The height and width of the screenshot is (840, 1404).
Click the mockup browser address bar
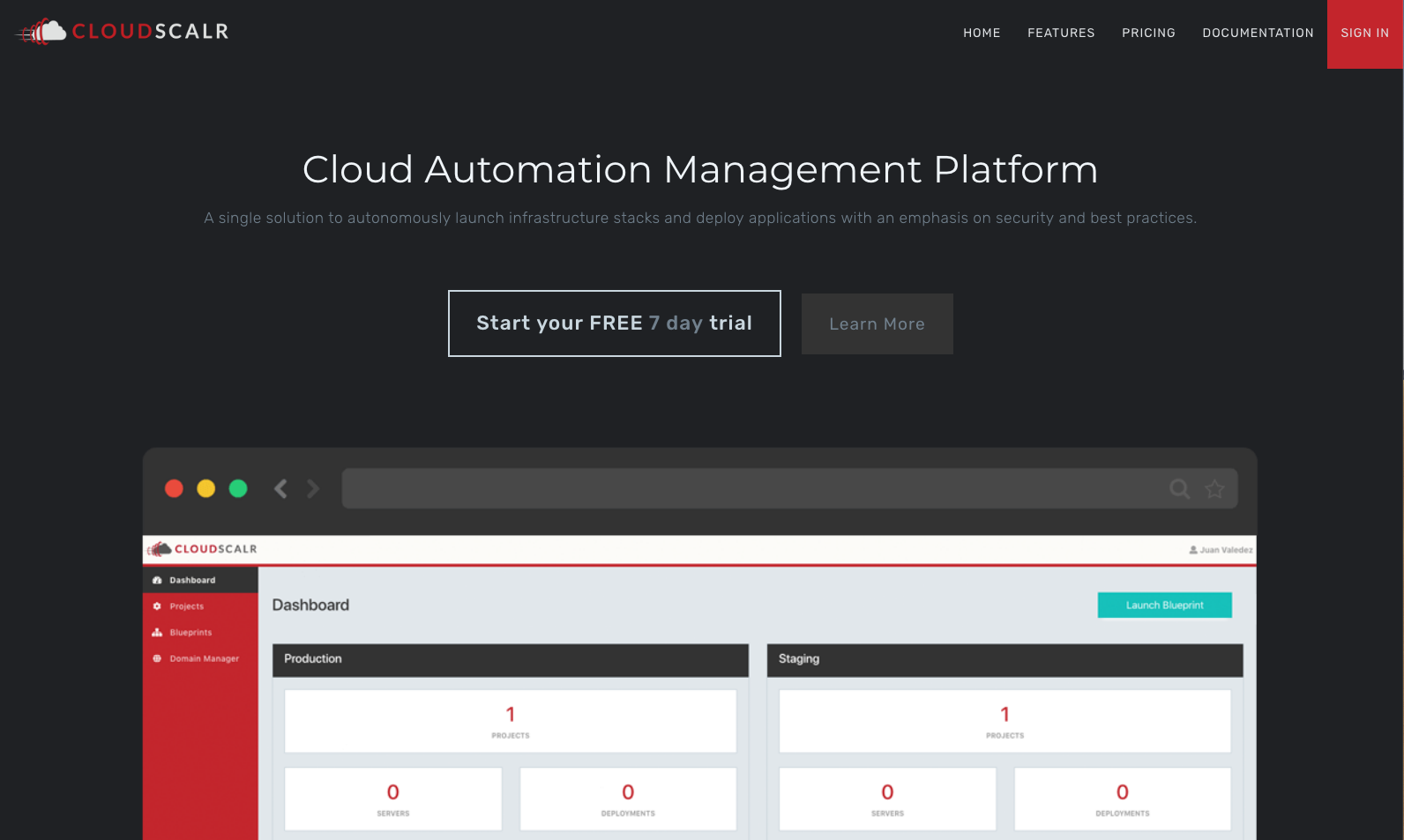[789, 488]
